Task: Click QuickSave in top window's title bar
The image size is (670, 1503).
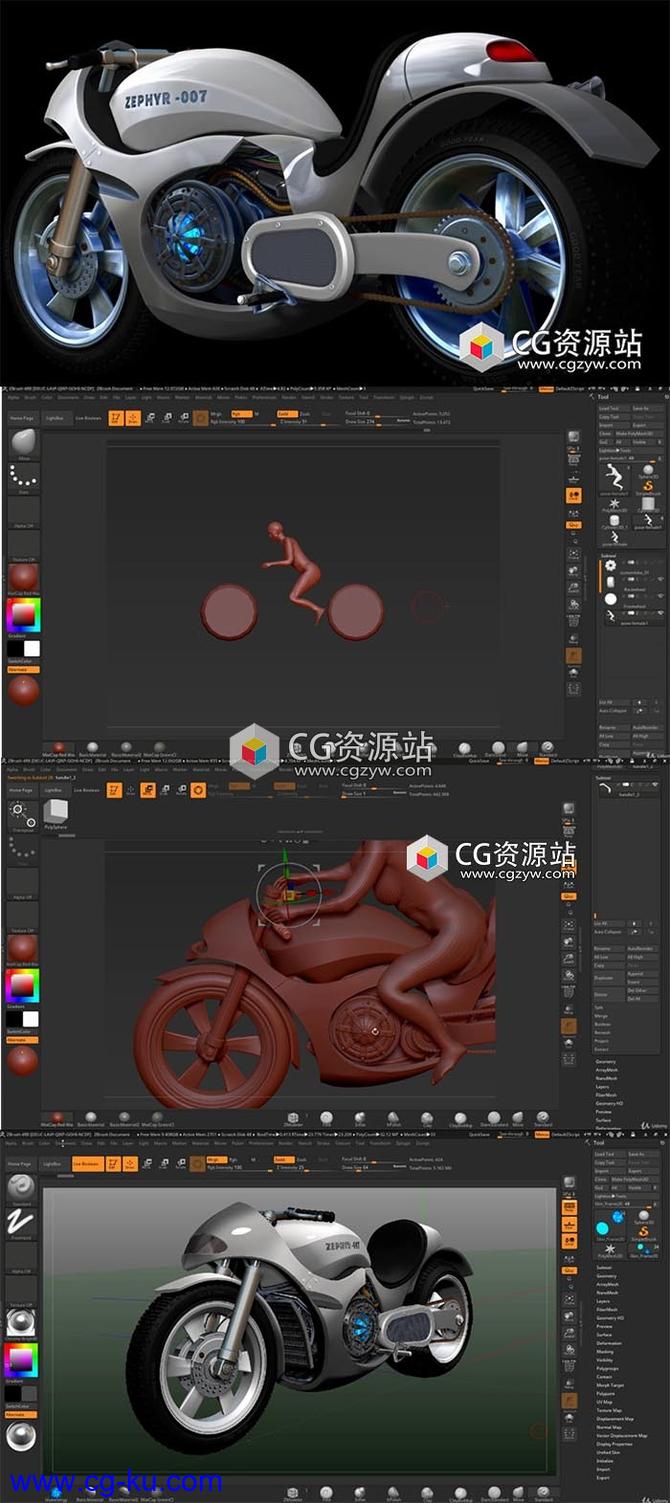Action: click(481, 389)
